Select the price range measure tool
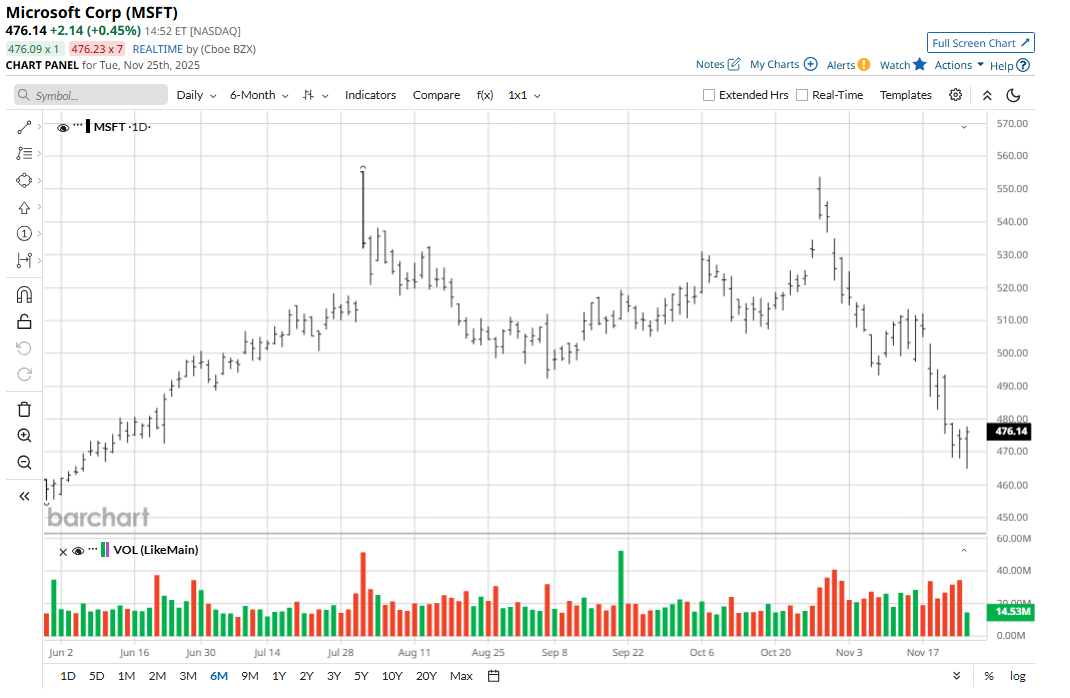The image size is (1070, 698). point(24,260)
